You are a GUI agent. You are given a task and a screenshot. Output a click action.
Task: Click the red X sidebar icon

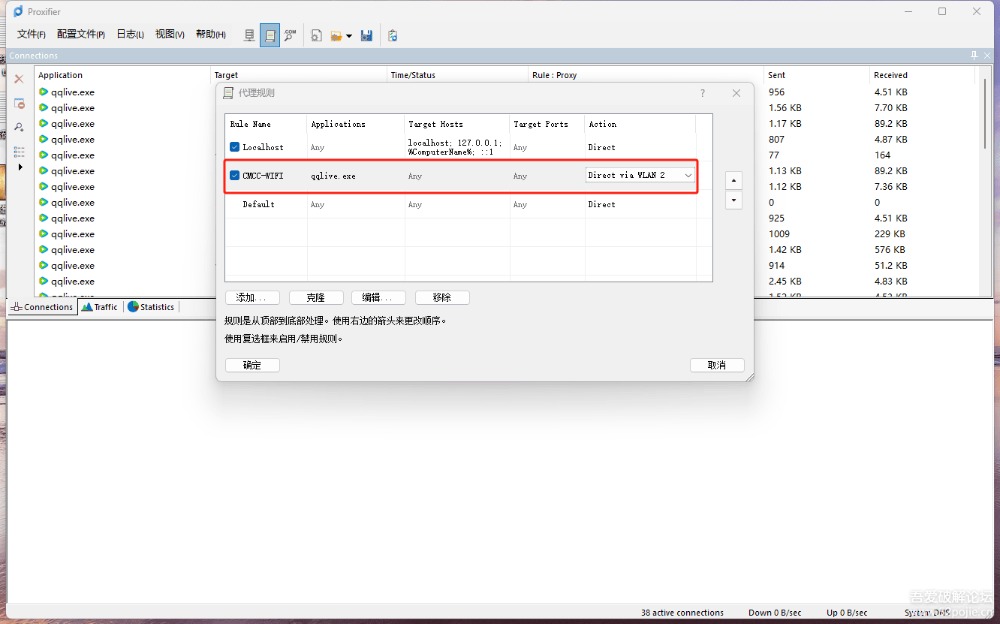click(19, 79)
